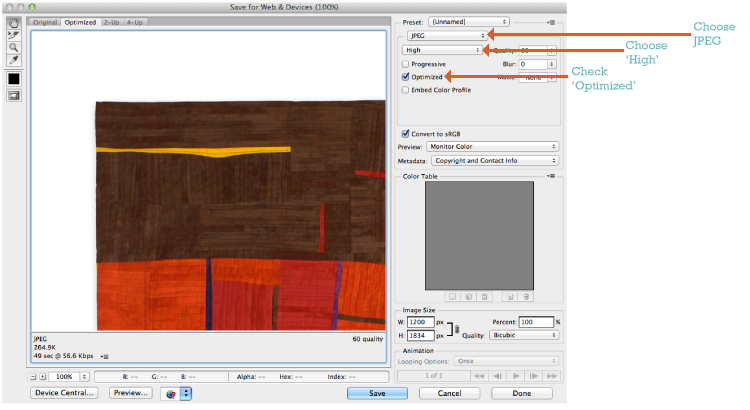
Task: Go to previous animation frame
Action: coord(497,376)
